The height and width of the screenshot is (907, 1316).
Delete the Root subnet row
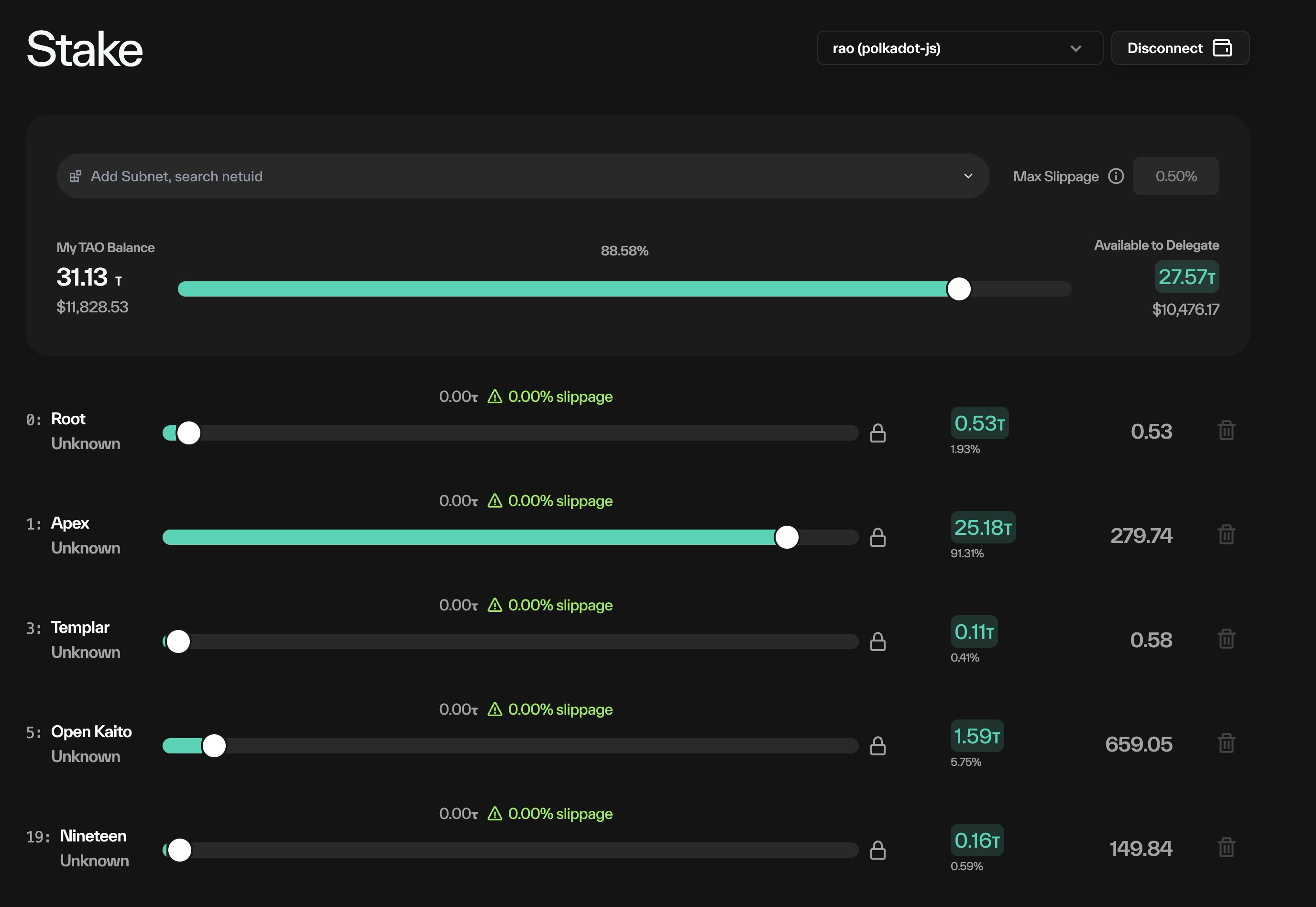click(x=1226, y=430)
